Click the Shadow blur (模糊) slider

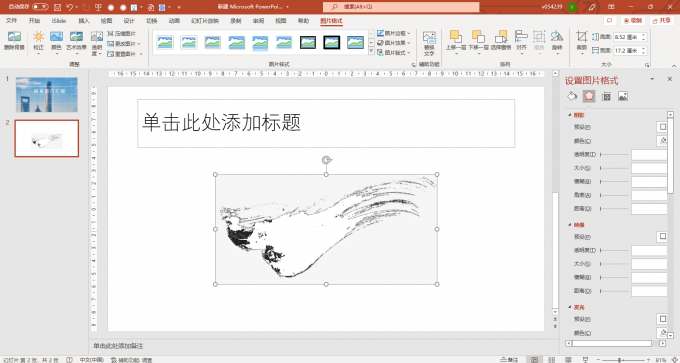(x=614, y=182)
